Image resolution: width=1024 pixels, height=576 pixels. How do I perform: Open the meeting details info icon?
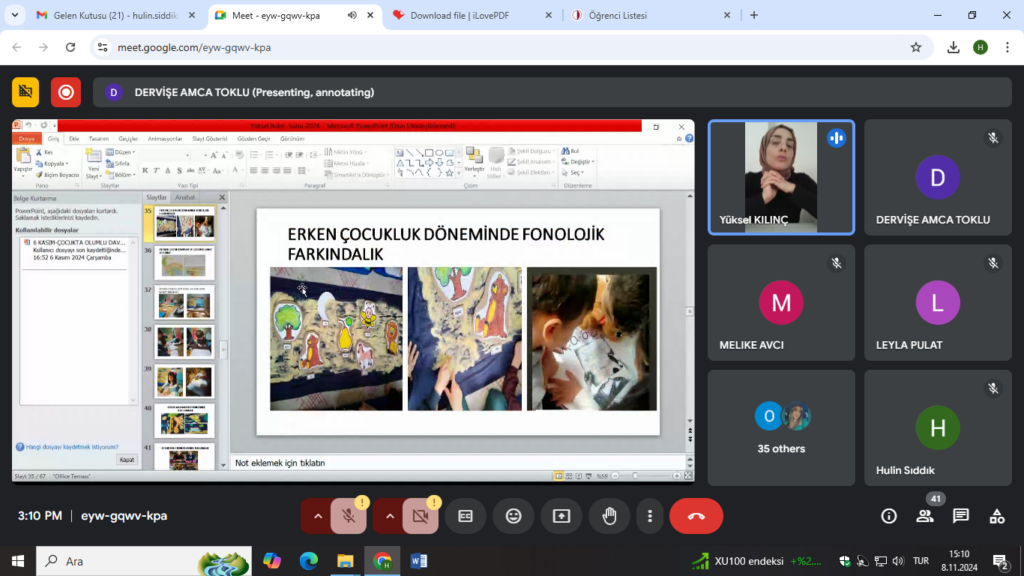pos(888,516)
